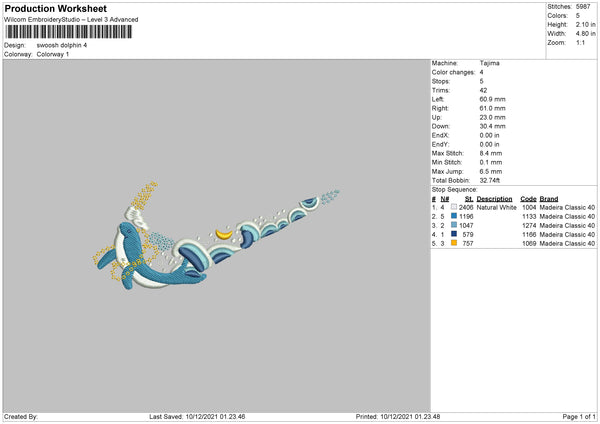The height and width of the screenshot is (424, 600).
Task: Click the Production Worksheet title
Action: pos(55,8)
